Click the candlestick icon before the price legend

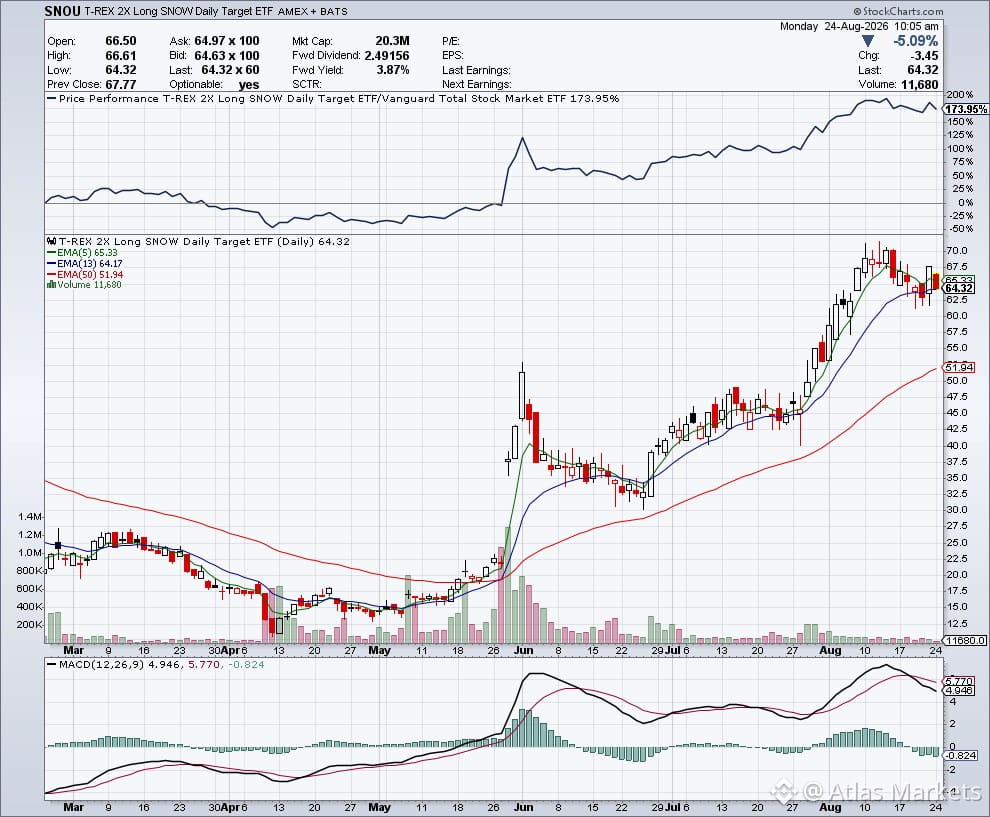click(x=52, y=242)
